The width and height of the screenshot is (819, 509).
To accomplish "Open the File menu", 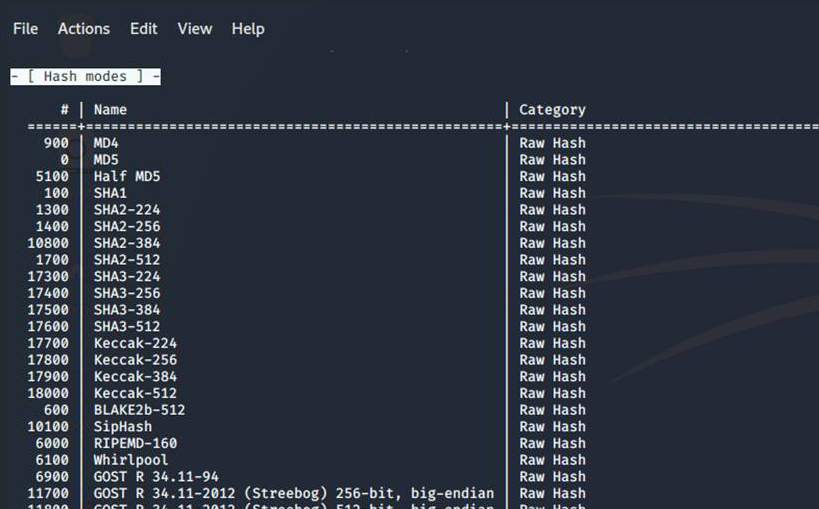I will 25,29.
